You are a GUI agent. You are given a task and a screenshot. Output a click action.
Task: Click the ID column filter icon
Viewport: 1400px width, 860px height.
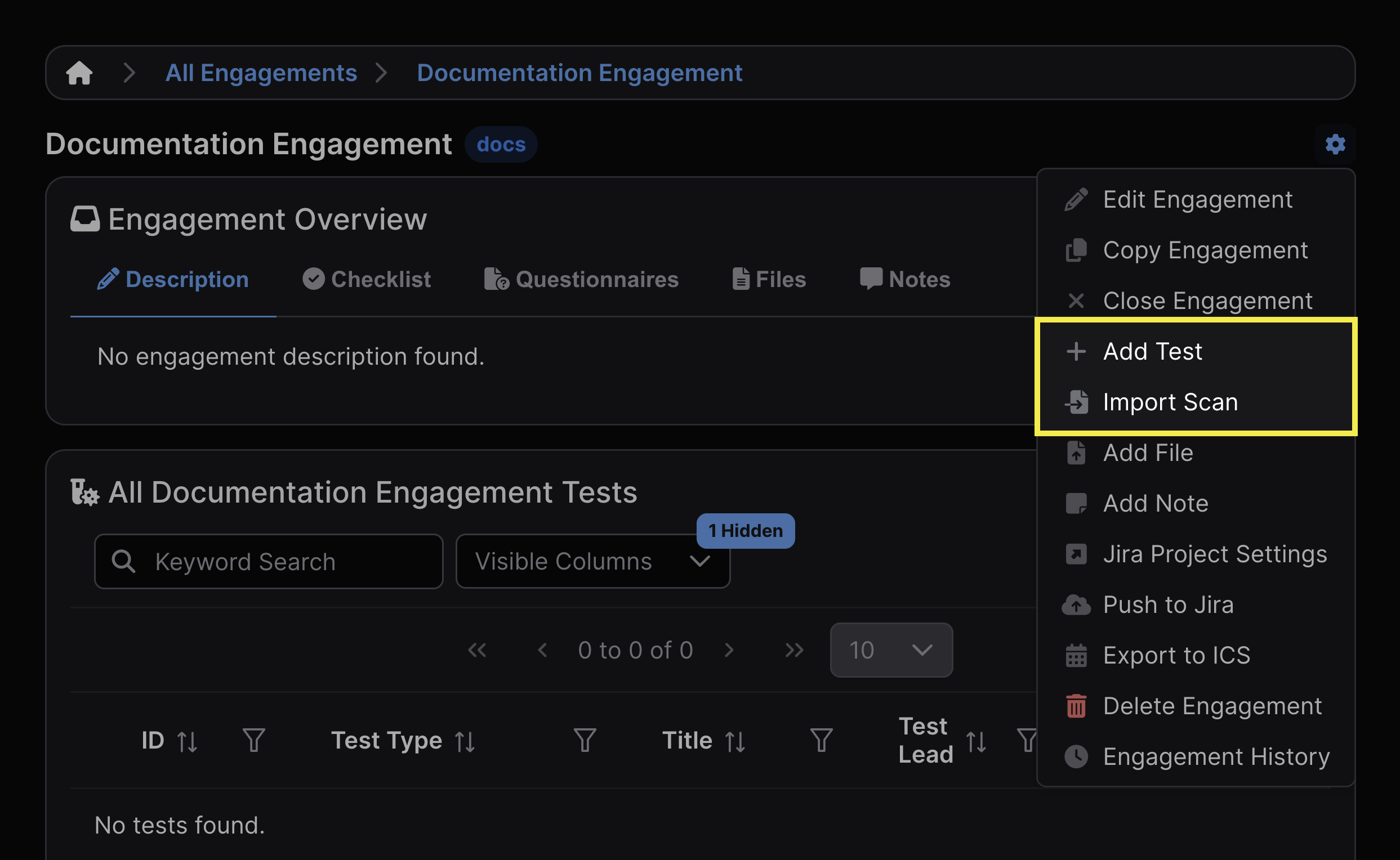pyautogui.click(x=254, y=740)
